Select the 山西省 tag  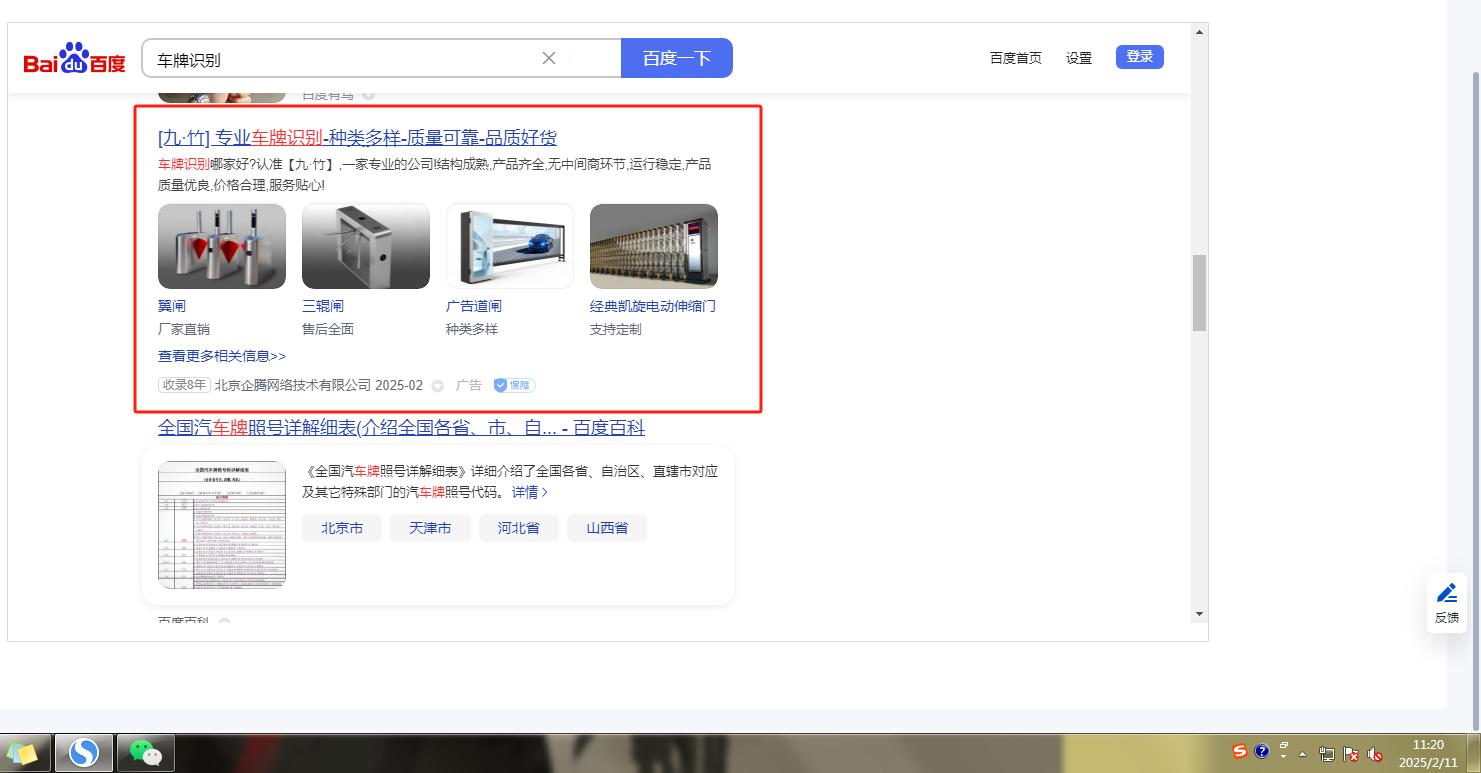coord(607,528)
